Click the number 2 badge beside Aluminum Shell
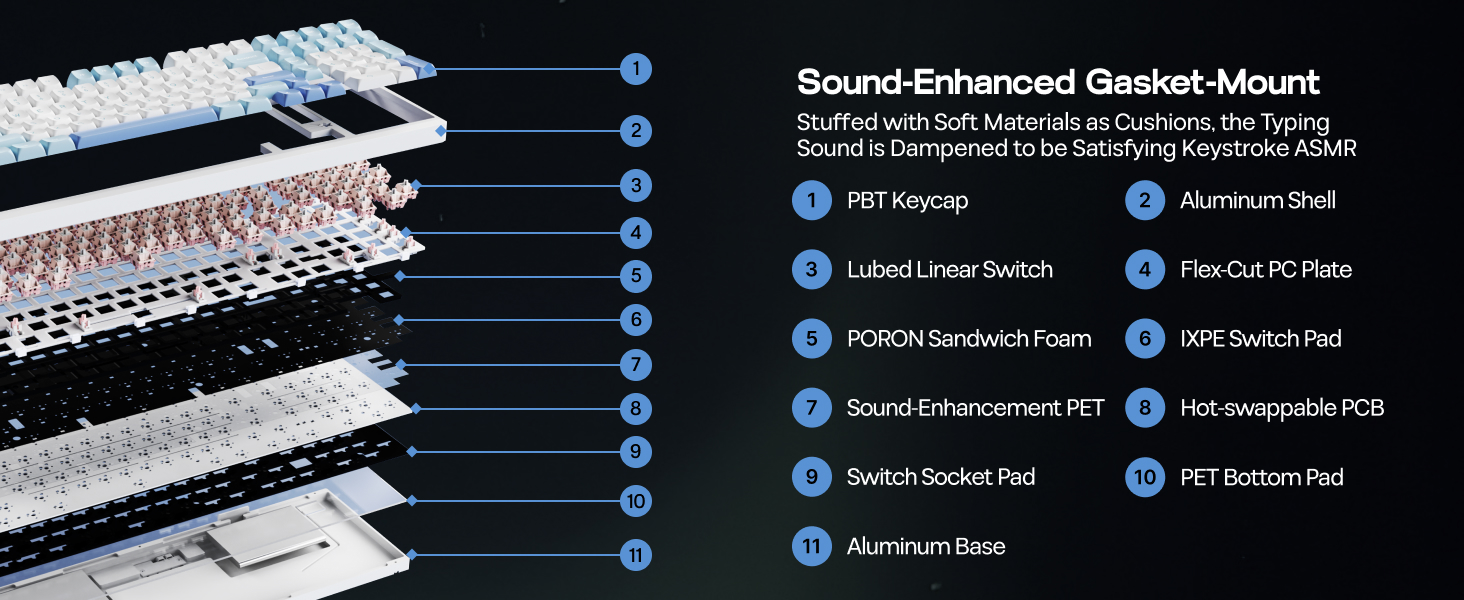The image size is (1464, 600). [1144, 201]
